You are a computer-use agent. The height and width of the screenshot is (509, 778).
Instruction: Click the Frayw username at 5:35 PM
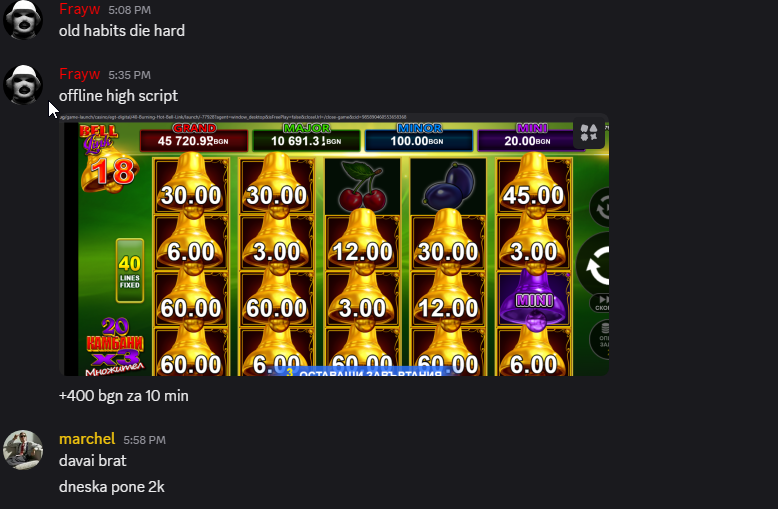(x=79, y=74)
